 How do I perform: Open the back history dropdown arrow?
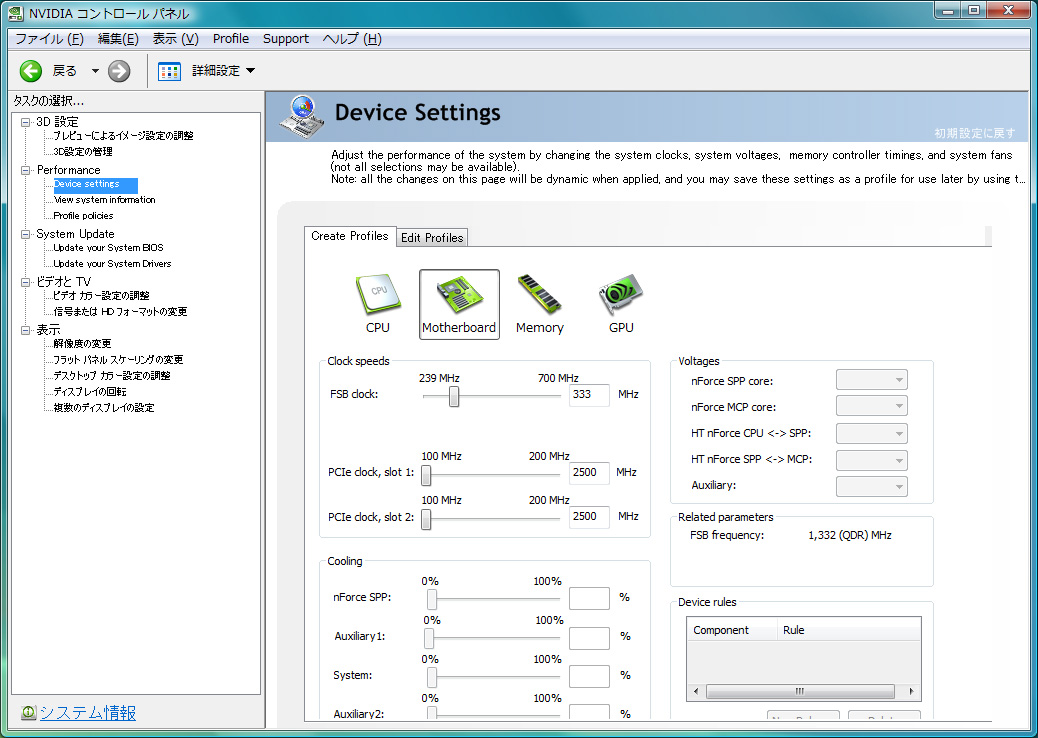coord(95,70)
